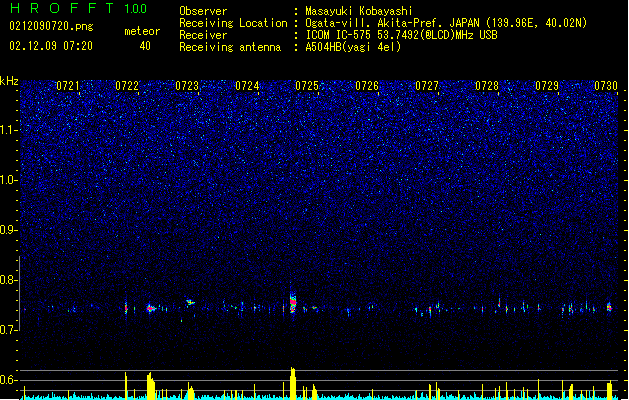Click the 0727 time marker

pyautogui.click(x=427, y=86)
